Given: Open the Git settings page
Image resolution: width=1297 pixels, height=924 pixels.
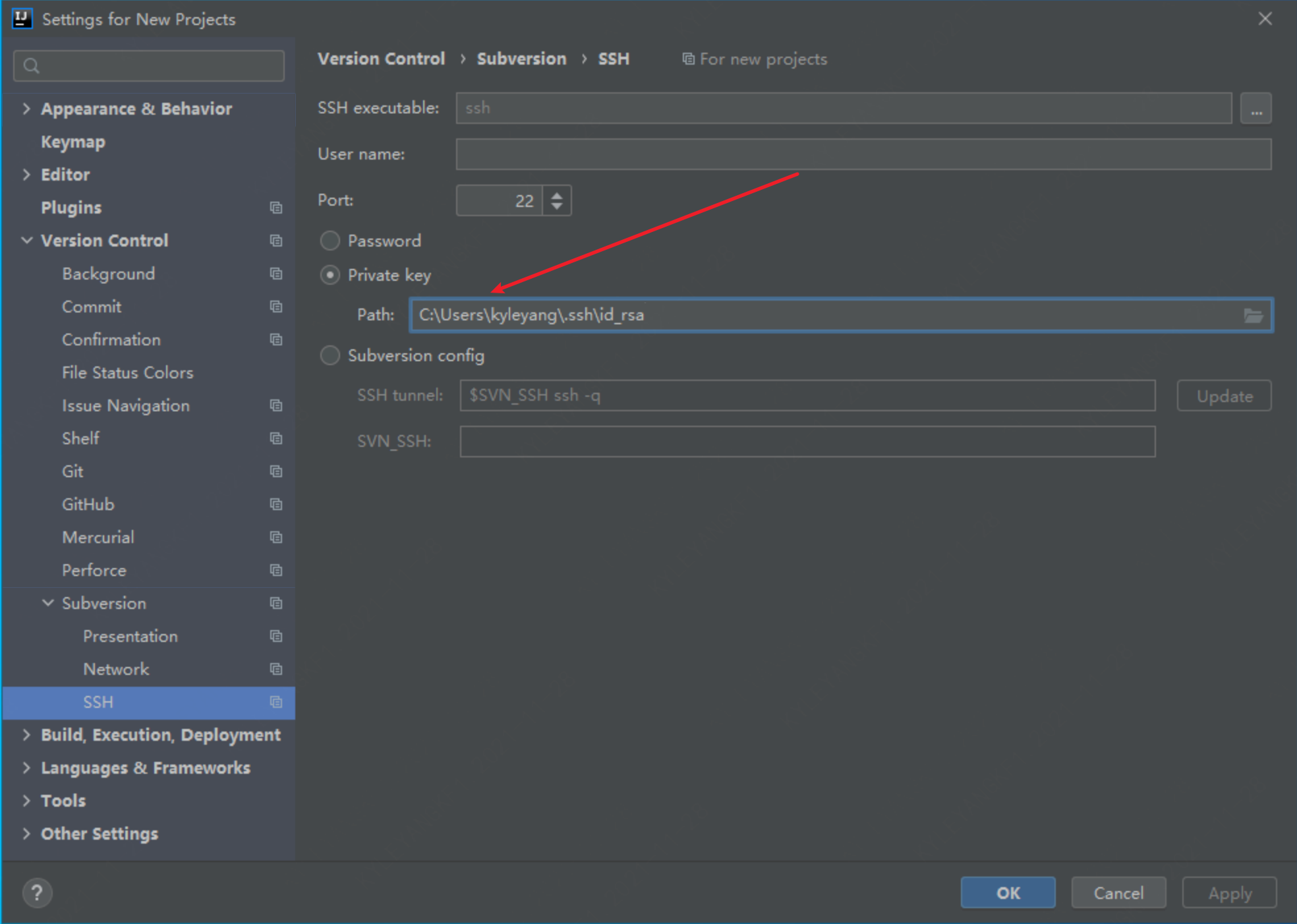Looking at the screenshot, I should pos(72,471).
